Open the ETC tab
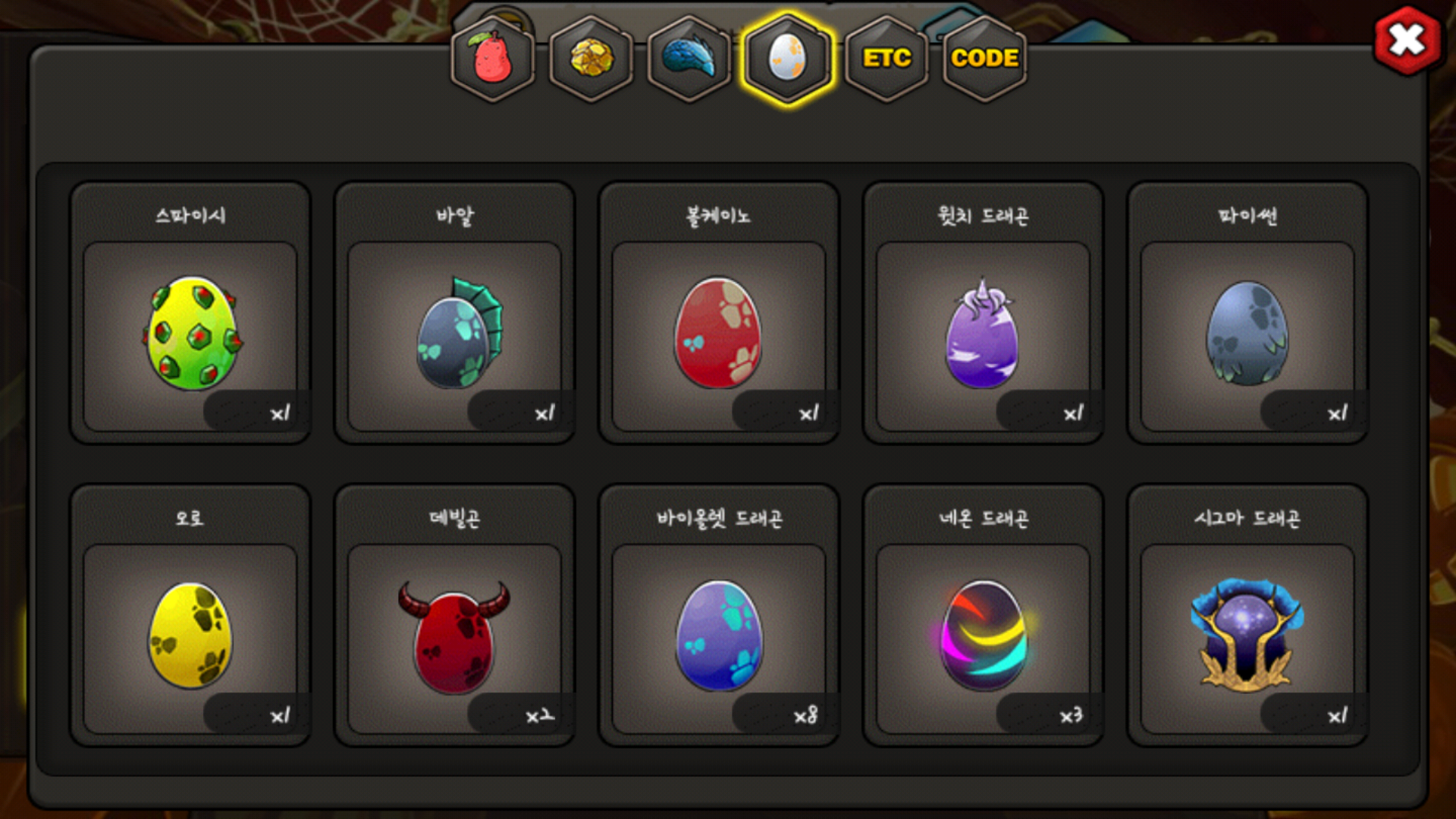Image resolution: width=1456 pixels, height=819 pixels. click(x=886, y=58)
